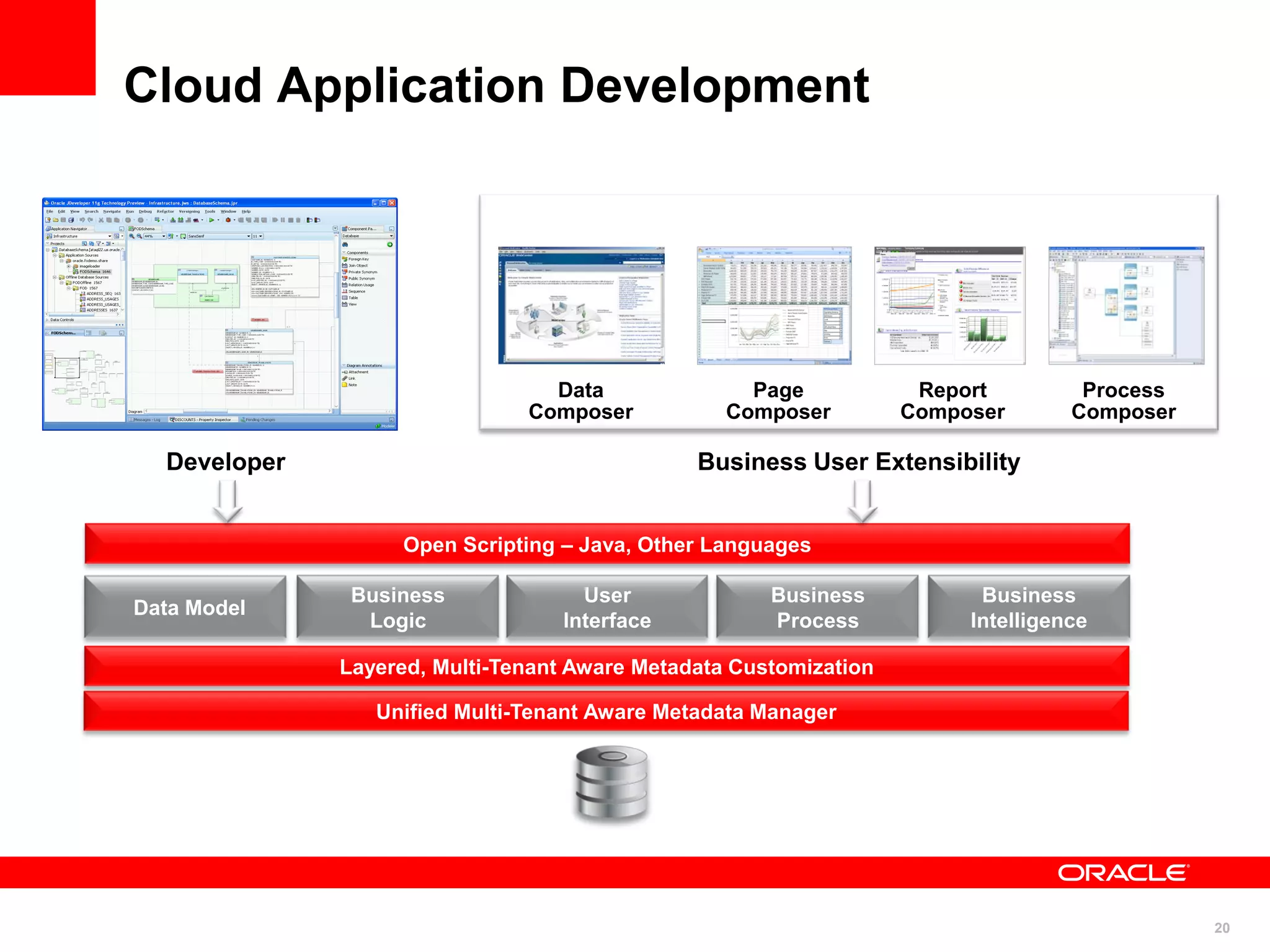Switch to DISCOUNTS Property Inspector tab
Screen dimensions: 1270x952
click(203, 420)
